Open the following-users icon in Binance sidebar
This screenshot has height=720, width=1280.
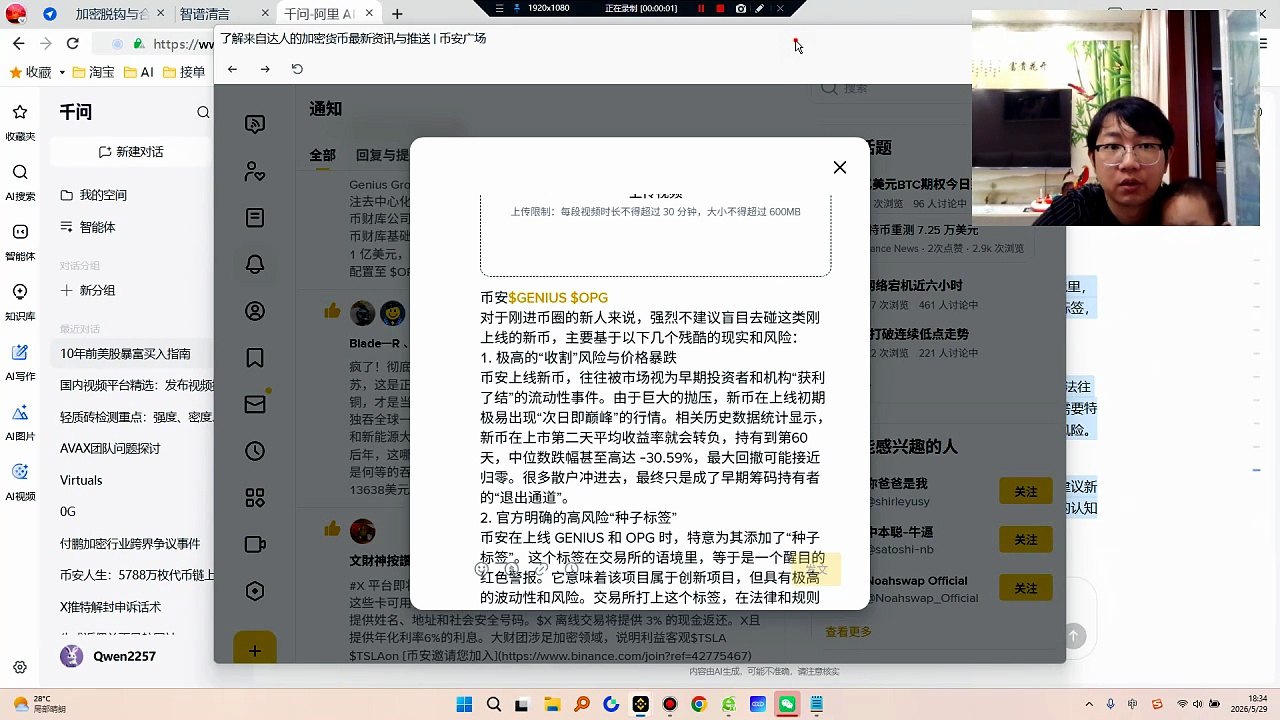tap(255, 171)
